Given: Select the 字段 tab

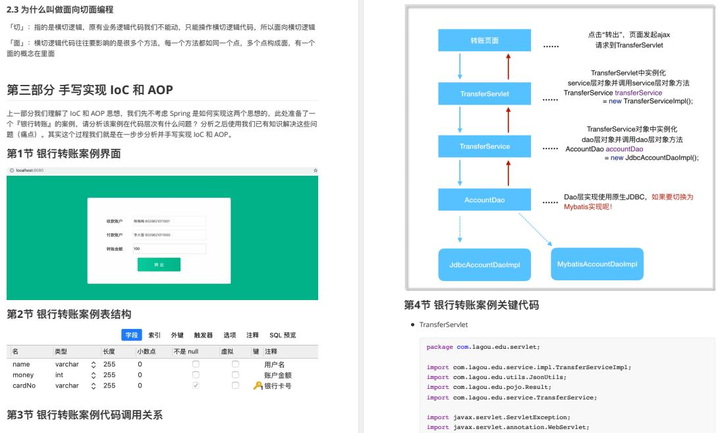Looking at the screenshot, I should click(132, 335).
